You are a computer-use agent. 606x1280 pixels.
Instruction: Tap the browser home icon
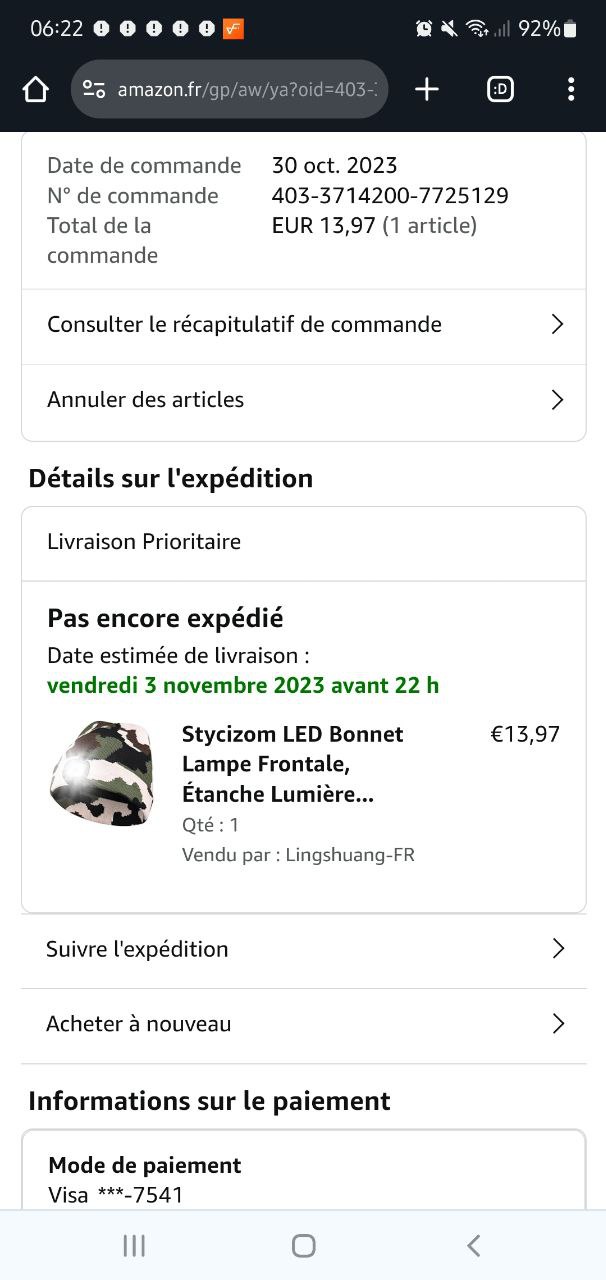point(36,90)
